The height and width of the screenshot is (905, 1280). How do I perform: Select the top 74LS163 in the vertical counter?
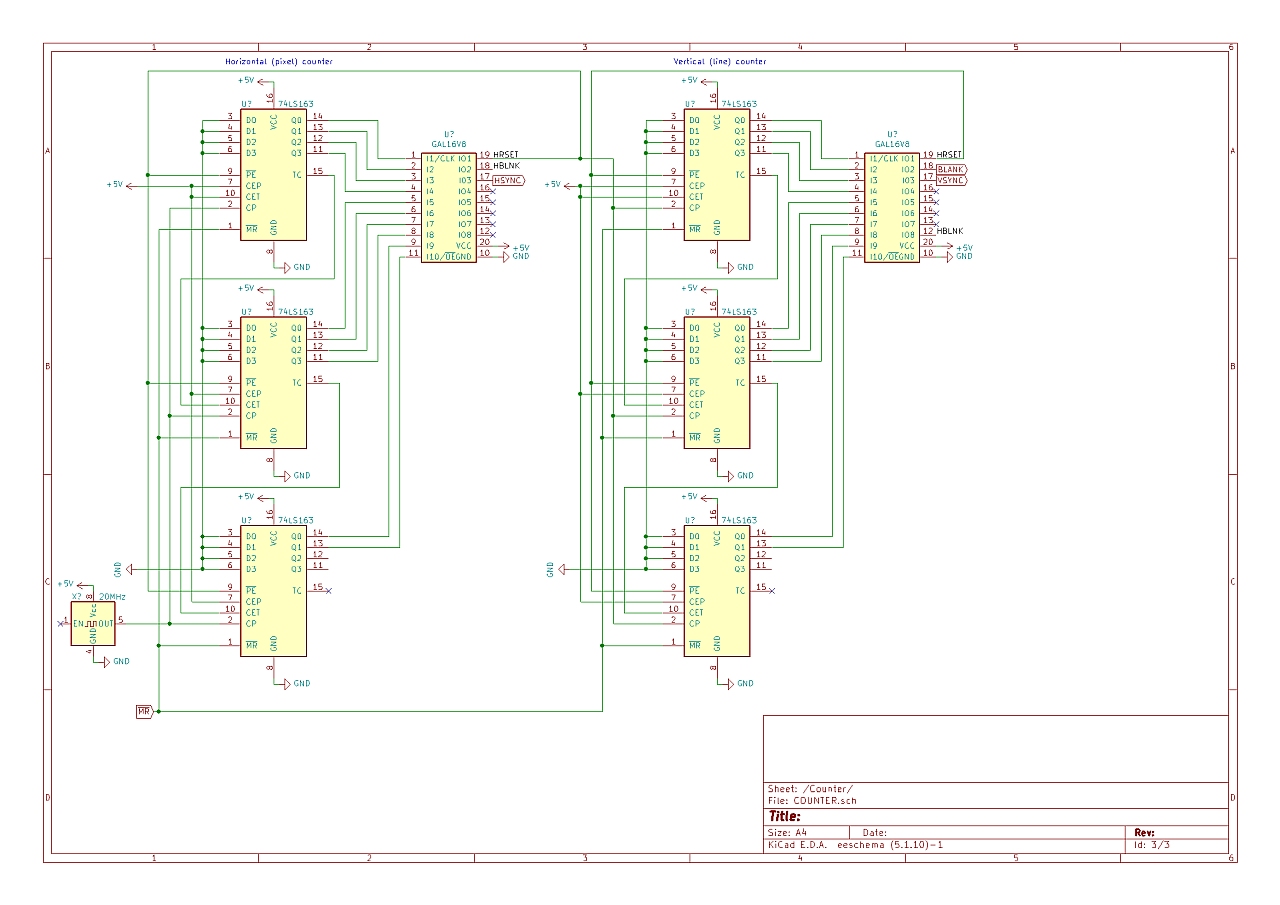pyautogui.click(x=716, y=175)
